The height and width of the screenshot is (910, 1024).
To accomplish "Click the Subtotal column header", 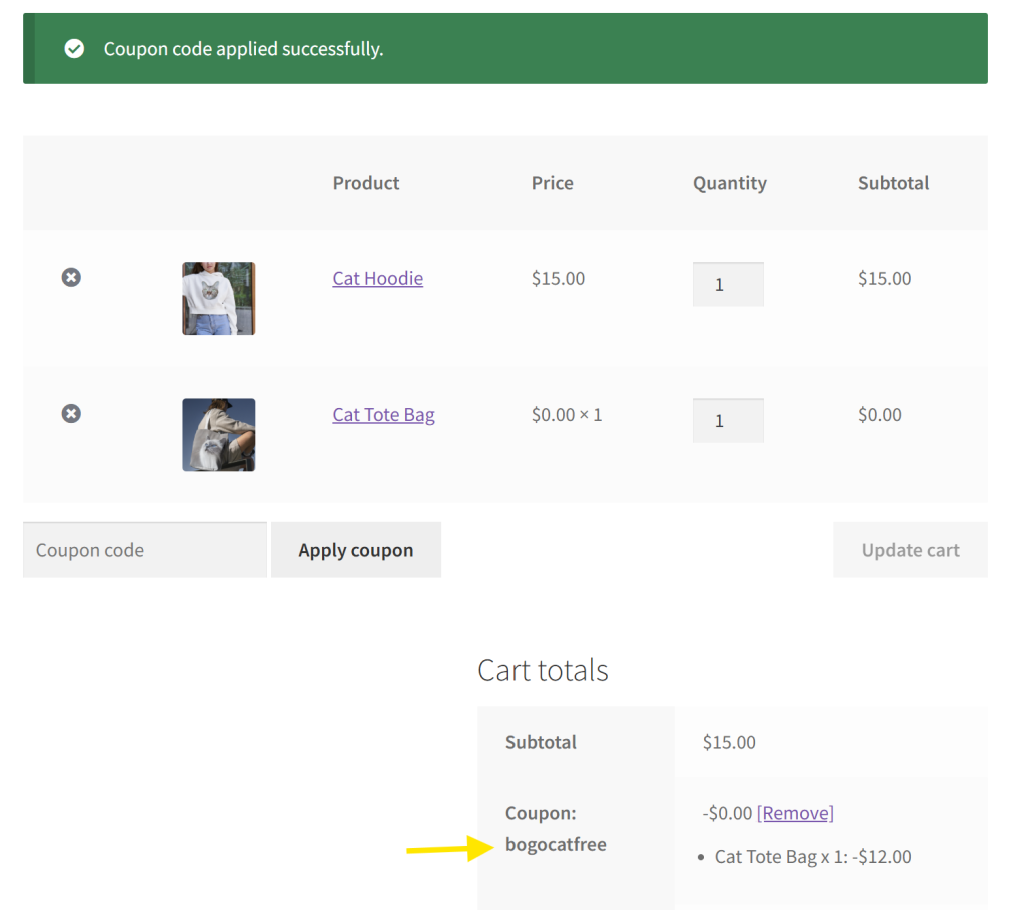I will 893,183.
